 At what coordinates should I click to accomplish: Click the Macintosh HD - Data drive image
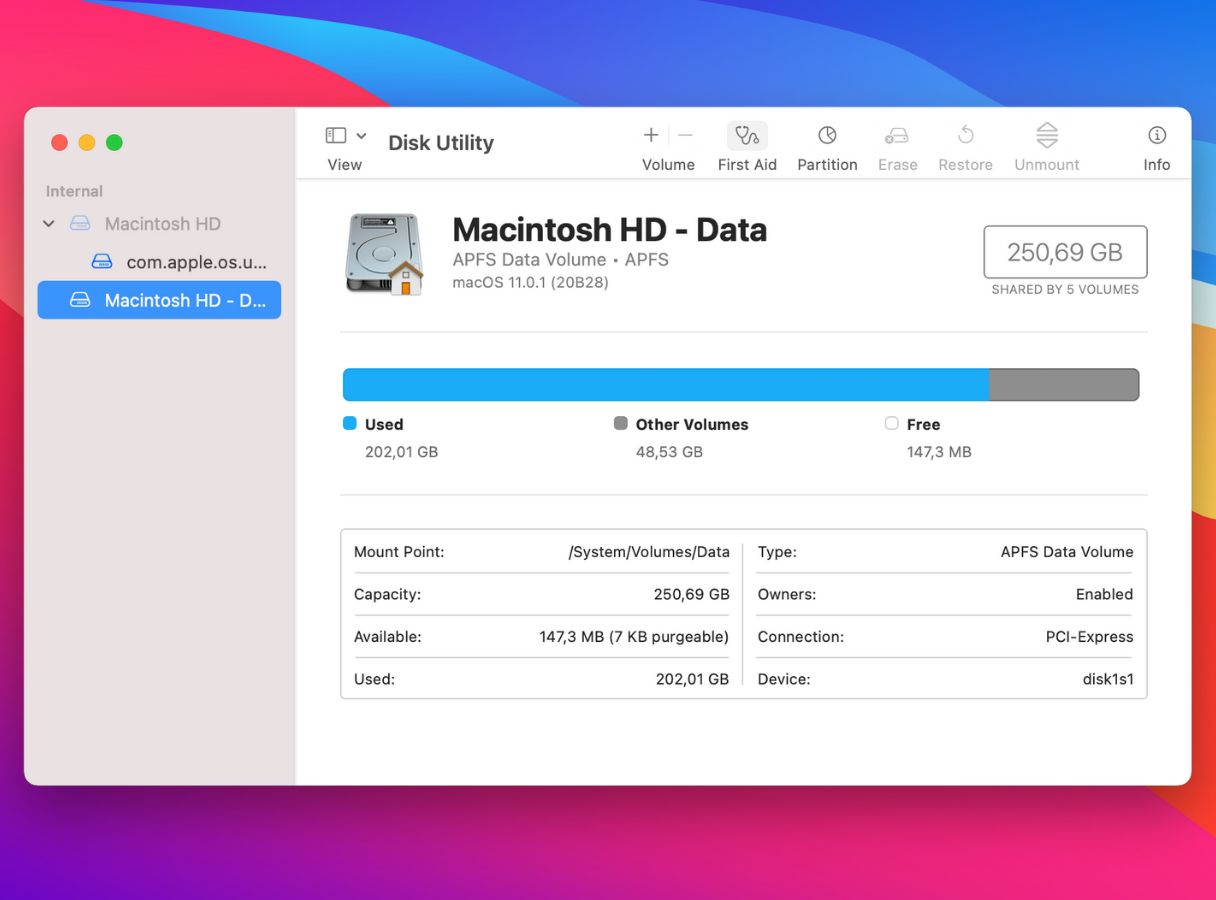[384, 254]
